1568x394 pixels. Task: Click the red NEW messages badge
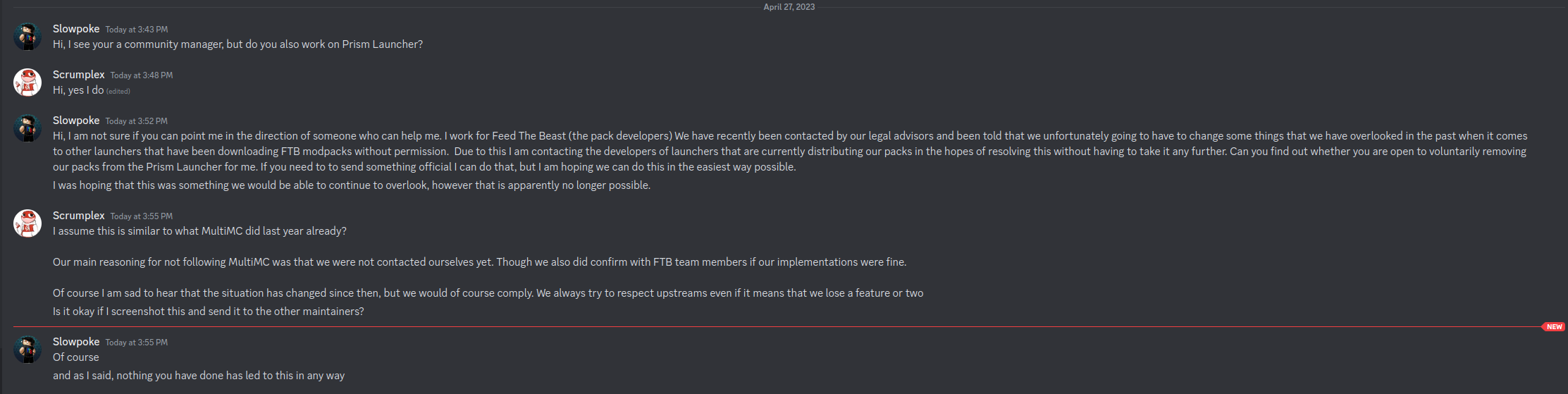point(1554,327)
